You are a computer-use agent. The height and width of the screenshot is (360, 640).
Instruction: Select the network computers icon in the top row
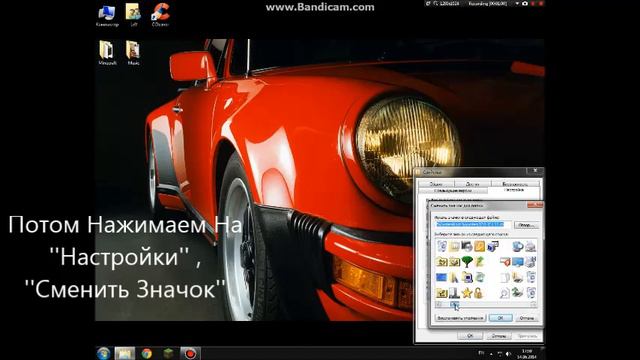pos(493,246)
